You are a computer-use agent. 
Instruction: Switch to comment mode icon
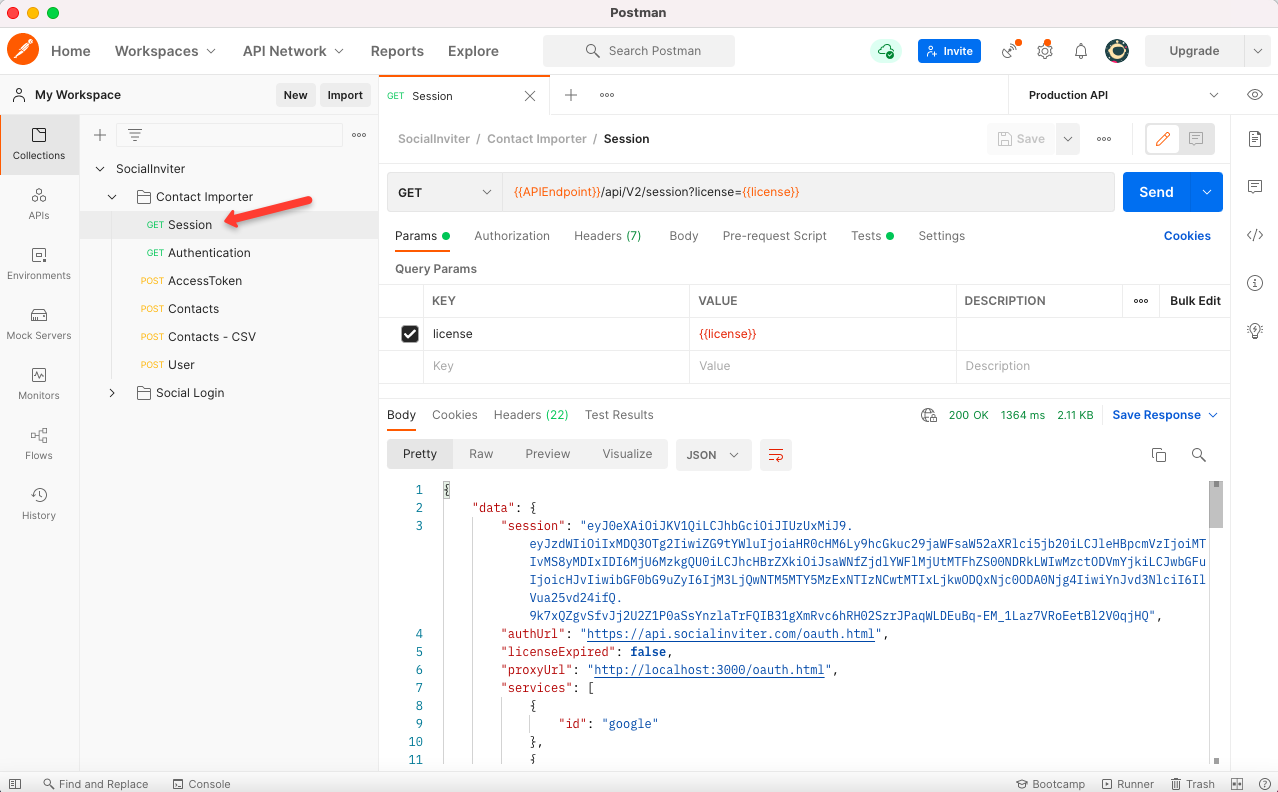(x=1196, y=139)
